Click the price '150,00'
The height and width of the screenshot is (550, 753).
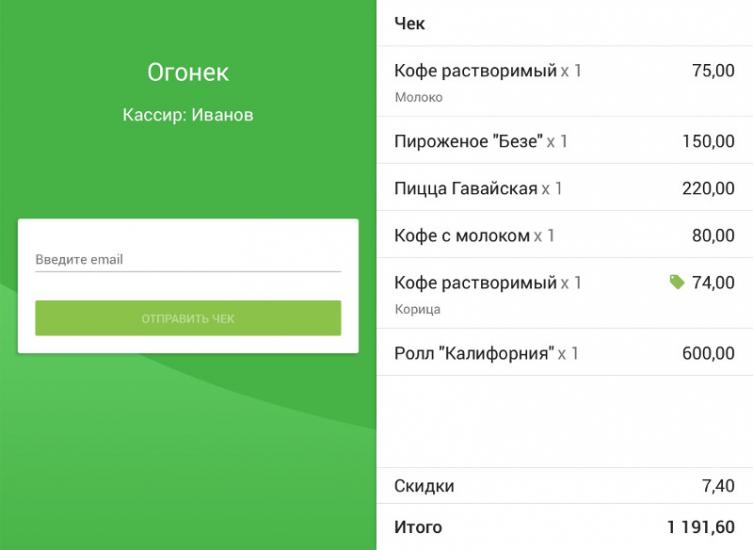(x=708, y=141)
